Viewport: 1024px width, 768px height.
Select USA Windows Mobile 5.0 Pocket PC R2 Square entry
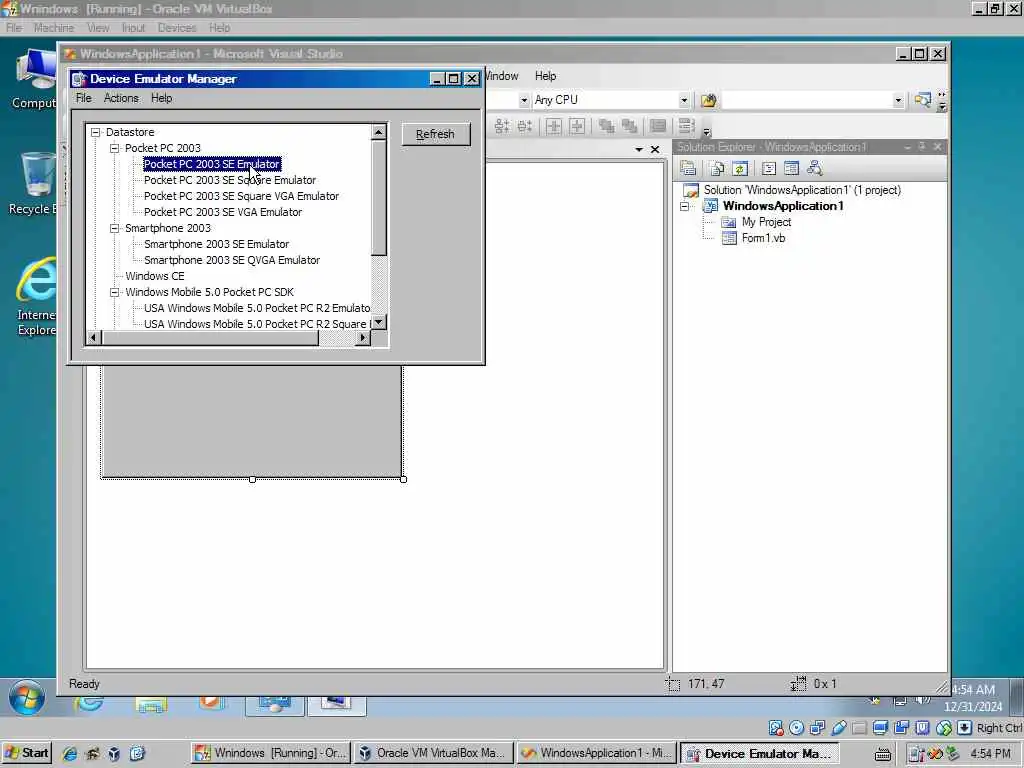(x=257, y=324)
